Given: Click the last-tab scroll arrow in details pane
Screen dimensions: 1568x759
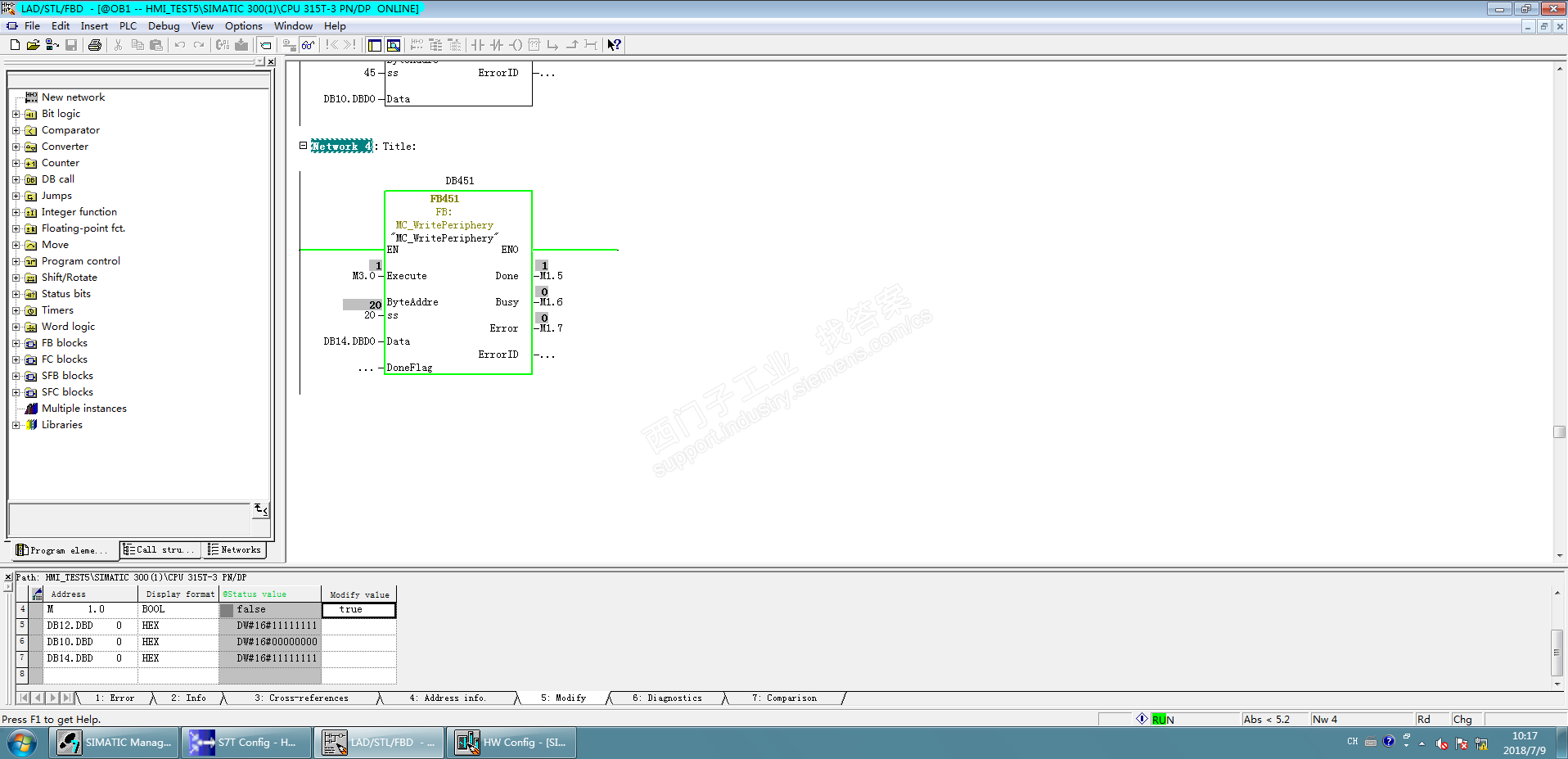Looking at the screenshot, I should (67, 698).
